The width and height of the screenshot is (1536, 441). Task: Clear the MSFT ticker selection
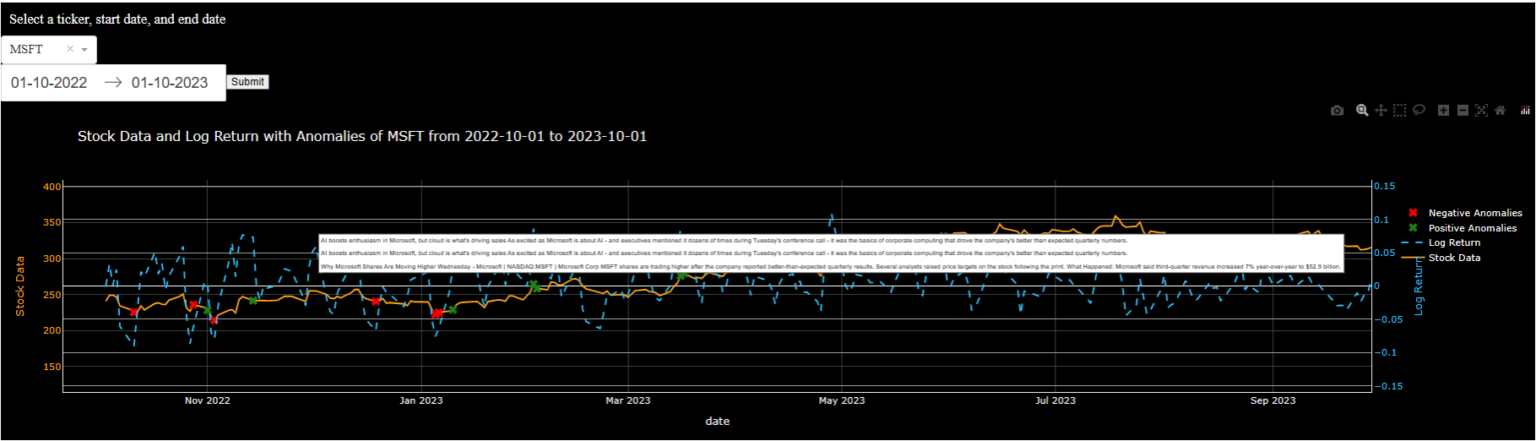coord(70,49)
